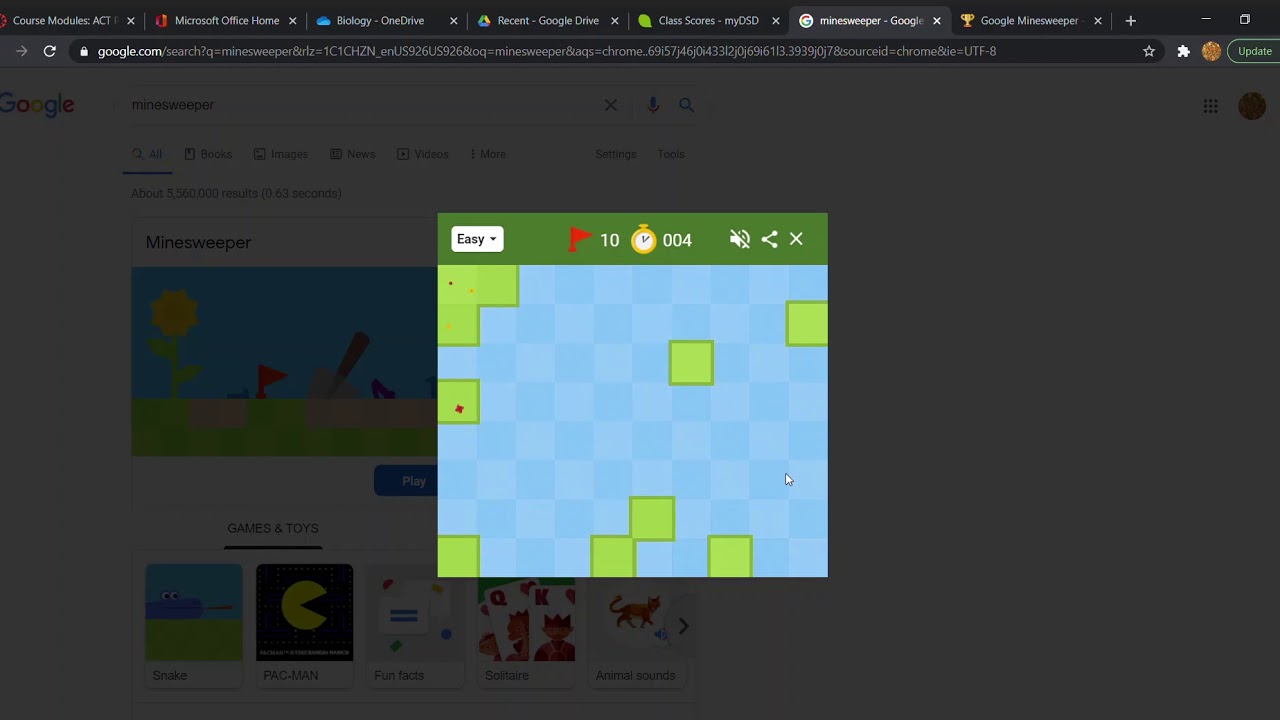Go forward in browser history
The width and height of the screenshot is (1280, 720).
[21, 51]
